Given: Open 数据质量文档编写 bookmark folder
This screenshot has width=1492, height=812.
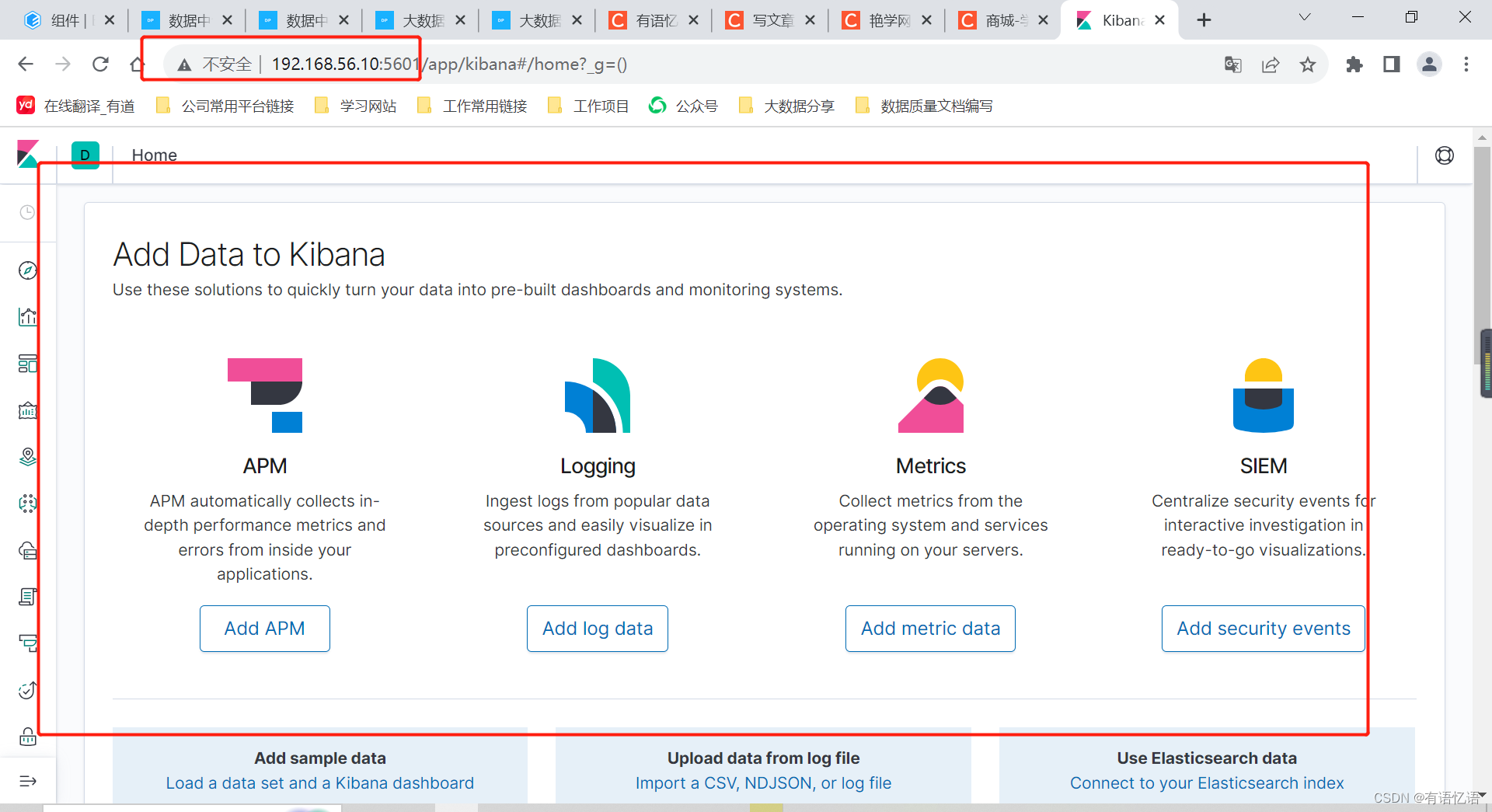Looking at the screenshot, I should pos(924,106).
